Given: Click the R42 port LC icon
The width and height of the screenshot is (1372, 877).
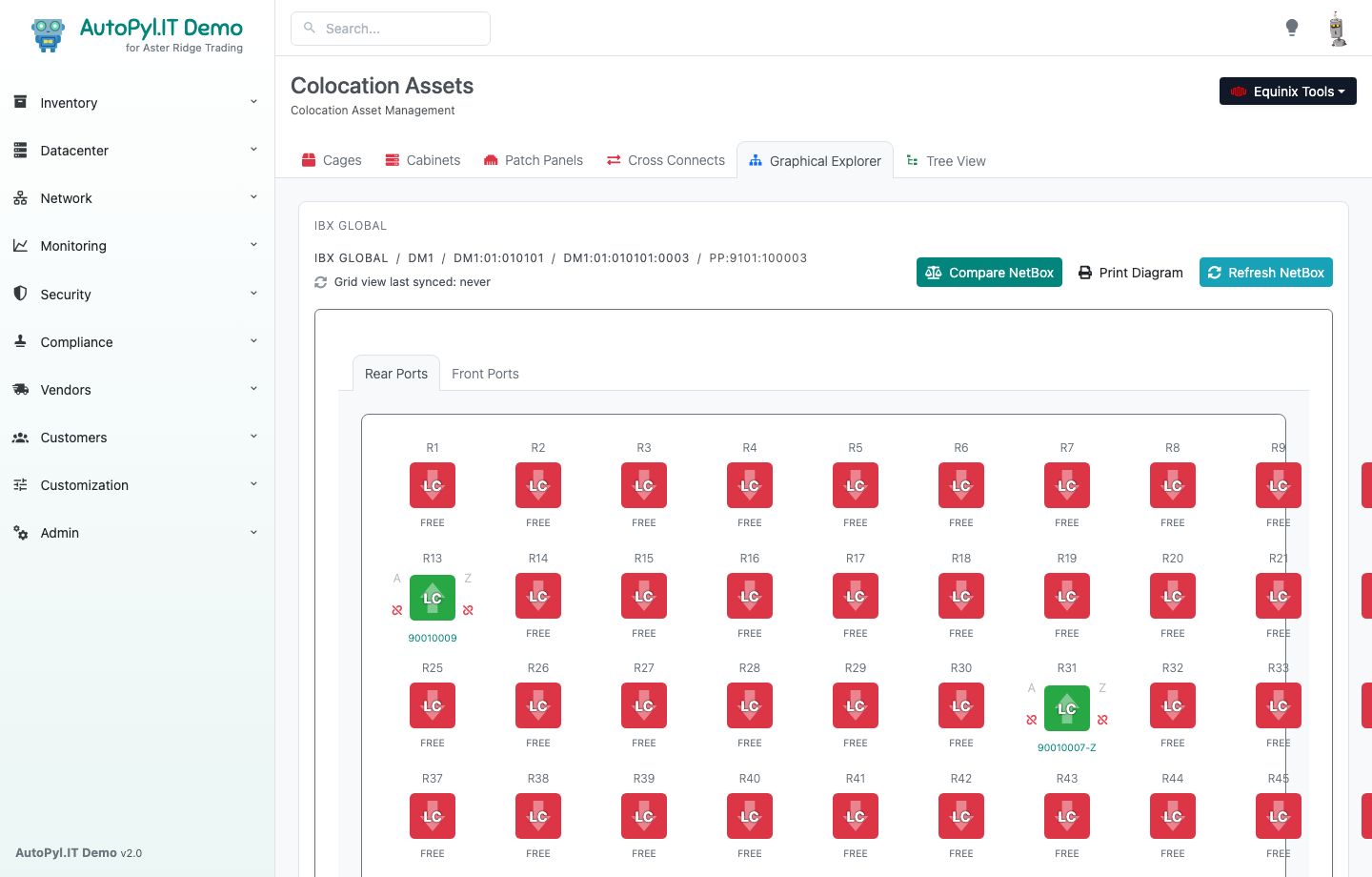Looking at the screenshot, I should pyautogui.click(x=961, y=816).
